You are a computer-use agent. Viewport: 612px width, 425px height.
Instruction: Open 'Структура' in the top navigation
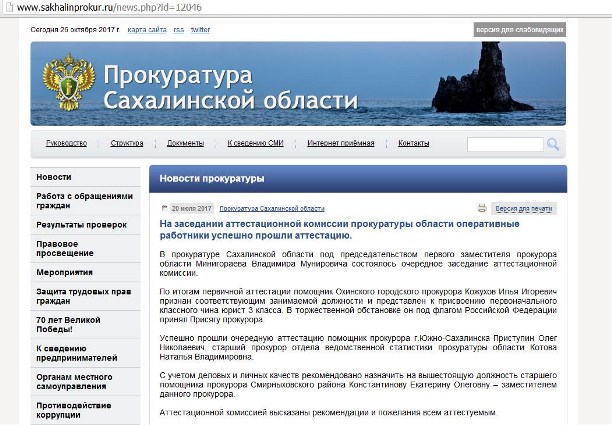tap(127, 143)
